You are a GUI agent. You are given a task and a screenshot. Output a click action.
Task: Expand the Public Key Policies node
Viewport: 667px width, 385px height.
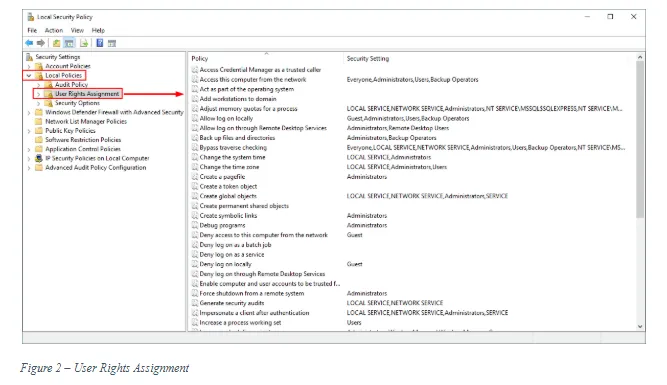point(29,131)
